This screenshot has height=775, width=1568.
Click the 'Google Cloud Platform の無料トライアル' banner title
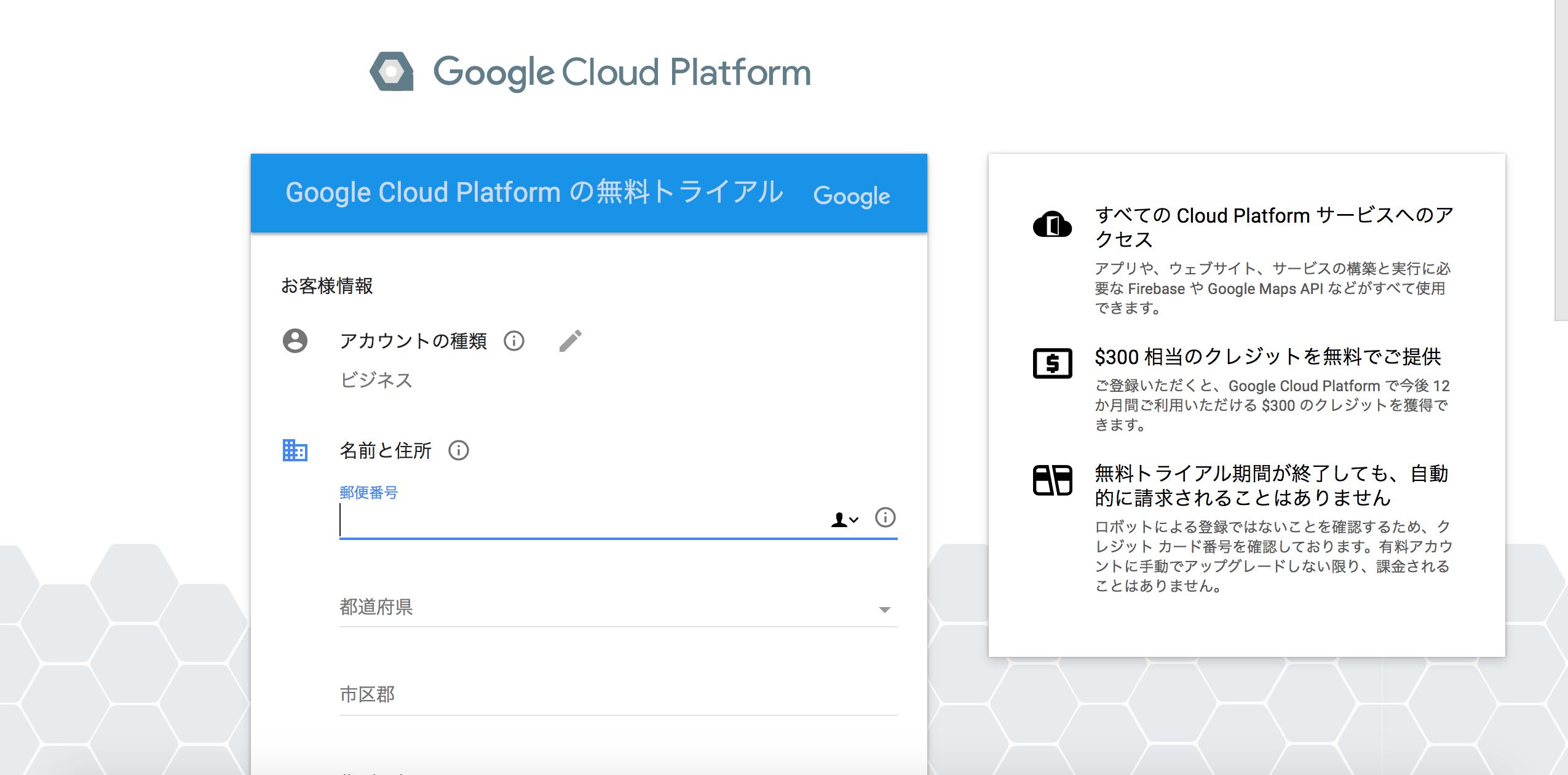(x=534, y=193)
